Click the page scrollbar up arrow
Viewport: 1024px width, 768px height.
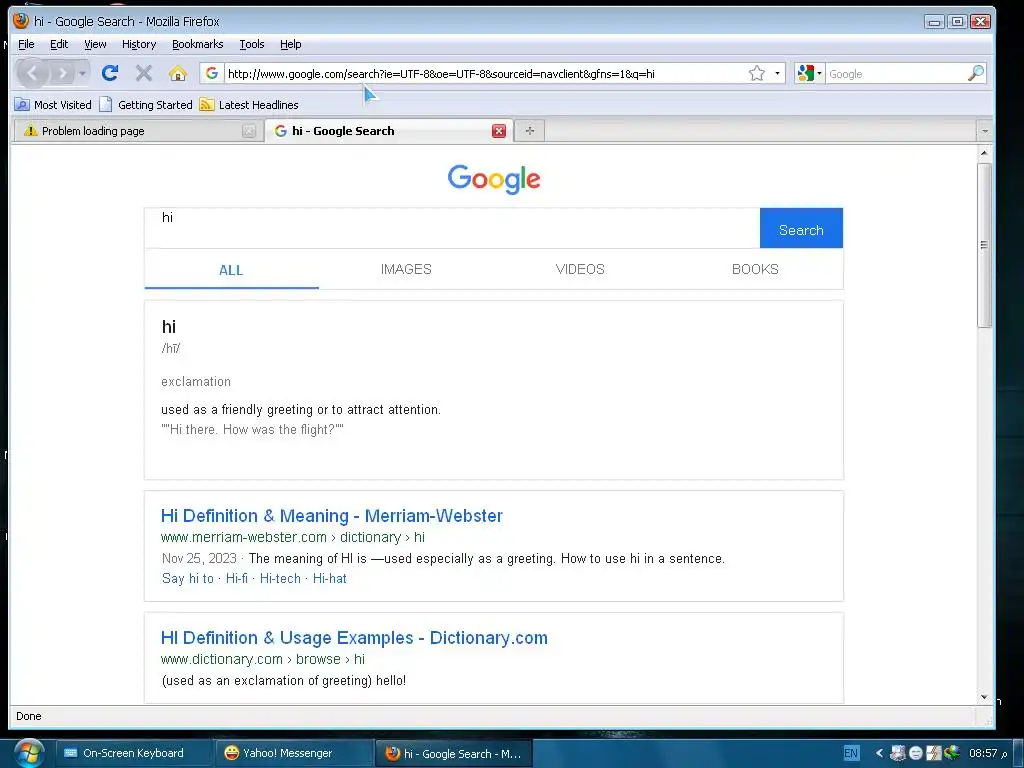[984, 153]
